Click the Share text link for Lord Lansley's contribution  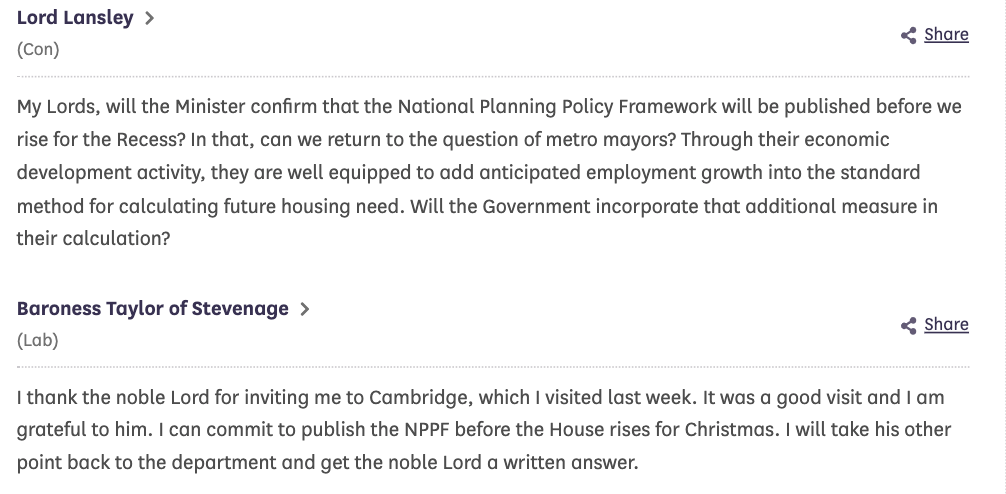946,35
